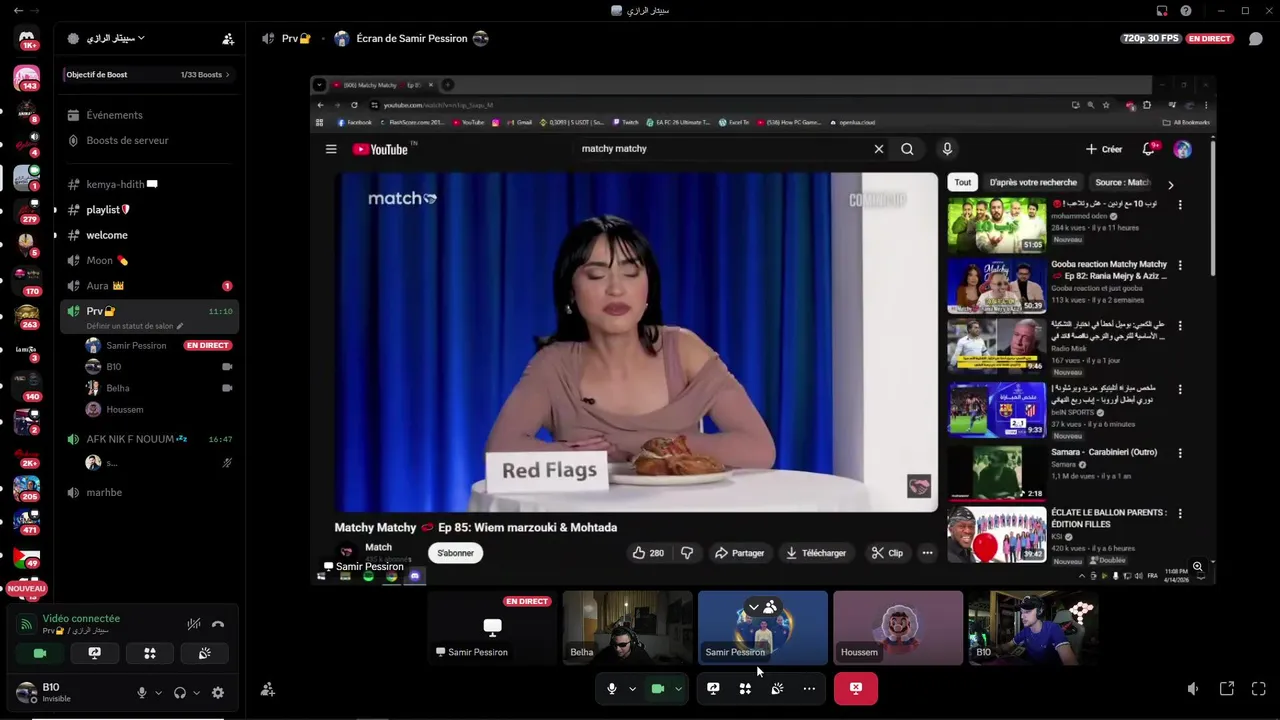The image size is (1280, 720).
Task: Open user settings gear icon
Action: click(x=218, y=692)
